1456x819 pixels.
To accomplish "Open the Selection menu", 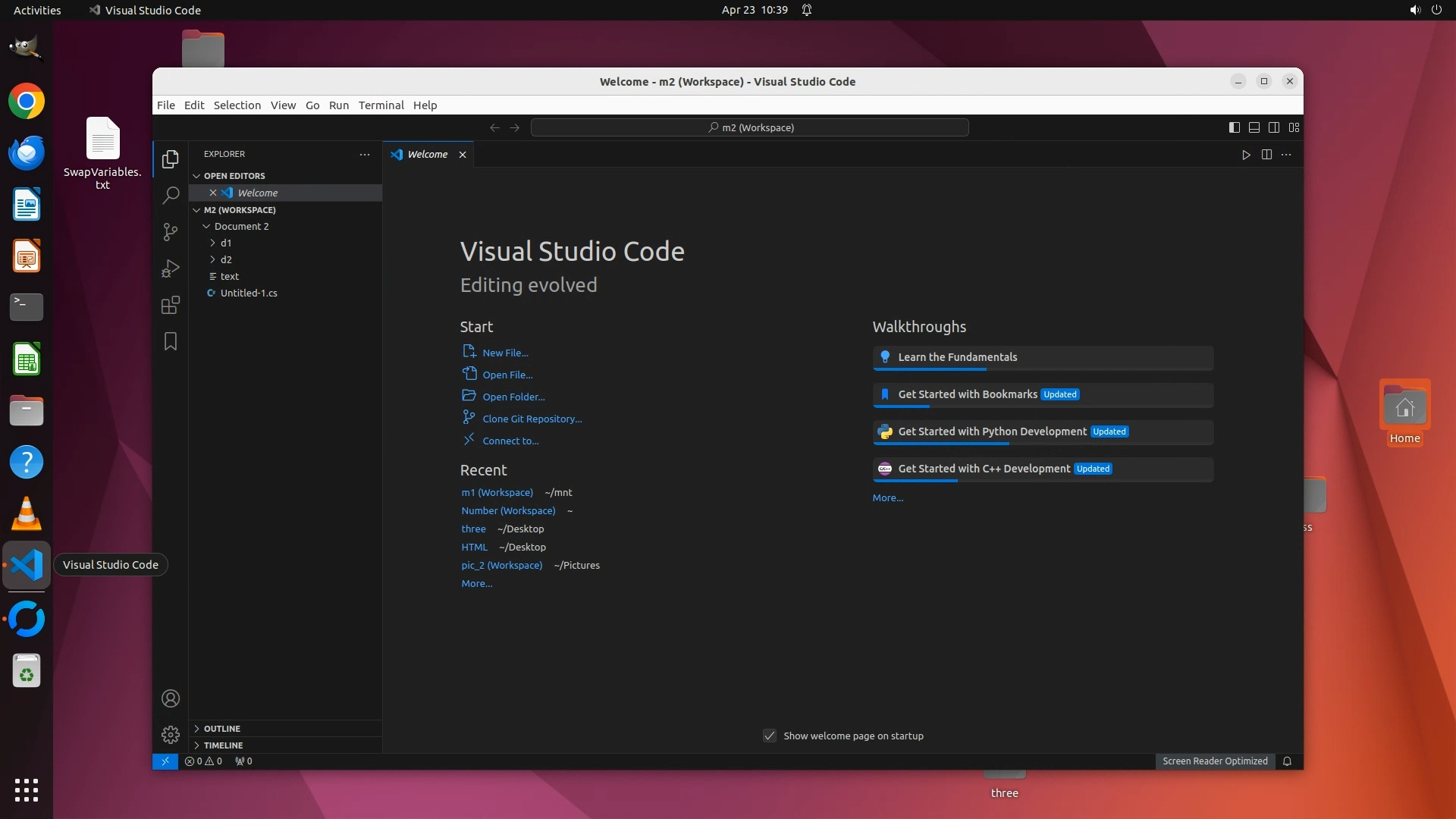I will tap(237, 105).
